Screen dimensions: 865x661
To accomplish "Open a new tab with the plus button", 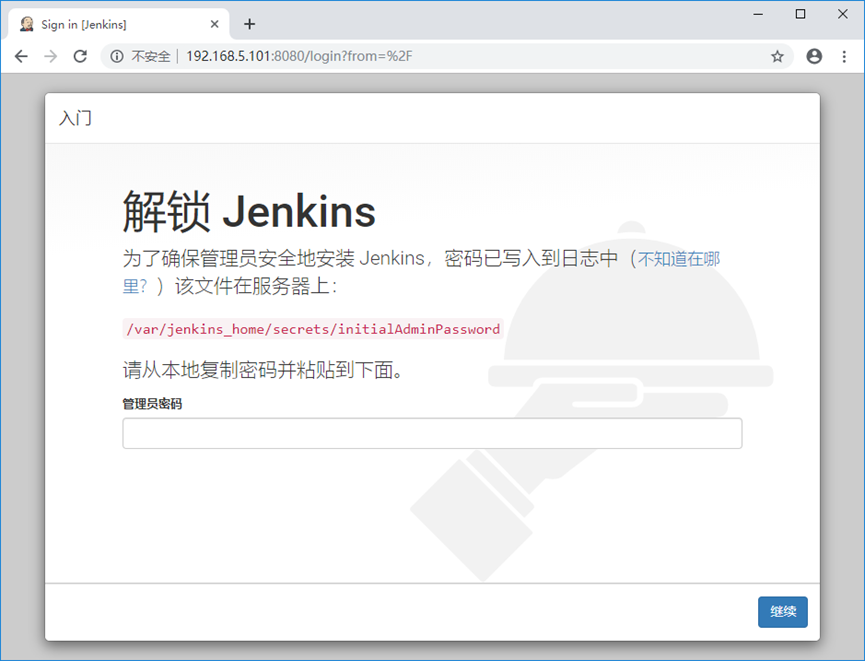I will point(249,24).
